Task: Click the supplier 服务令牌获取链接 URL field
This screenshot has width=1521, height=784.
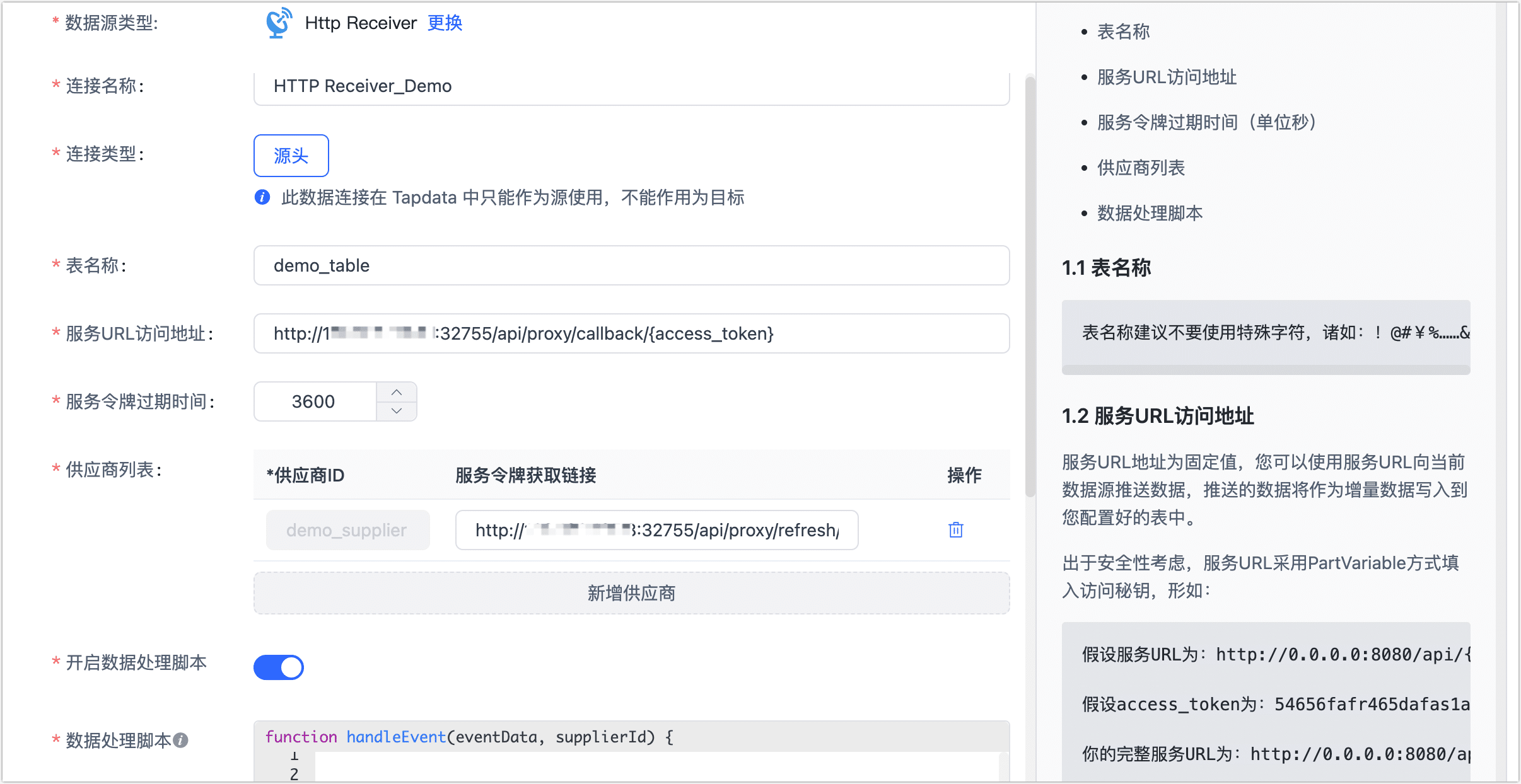Action: (x=656, y=530)
